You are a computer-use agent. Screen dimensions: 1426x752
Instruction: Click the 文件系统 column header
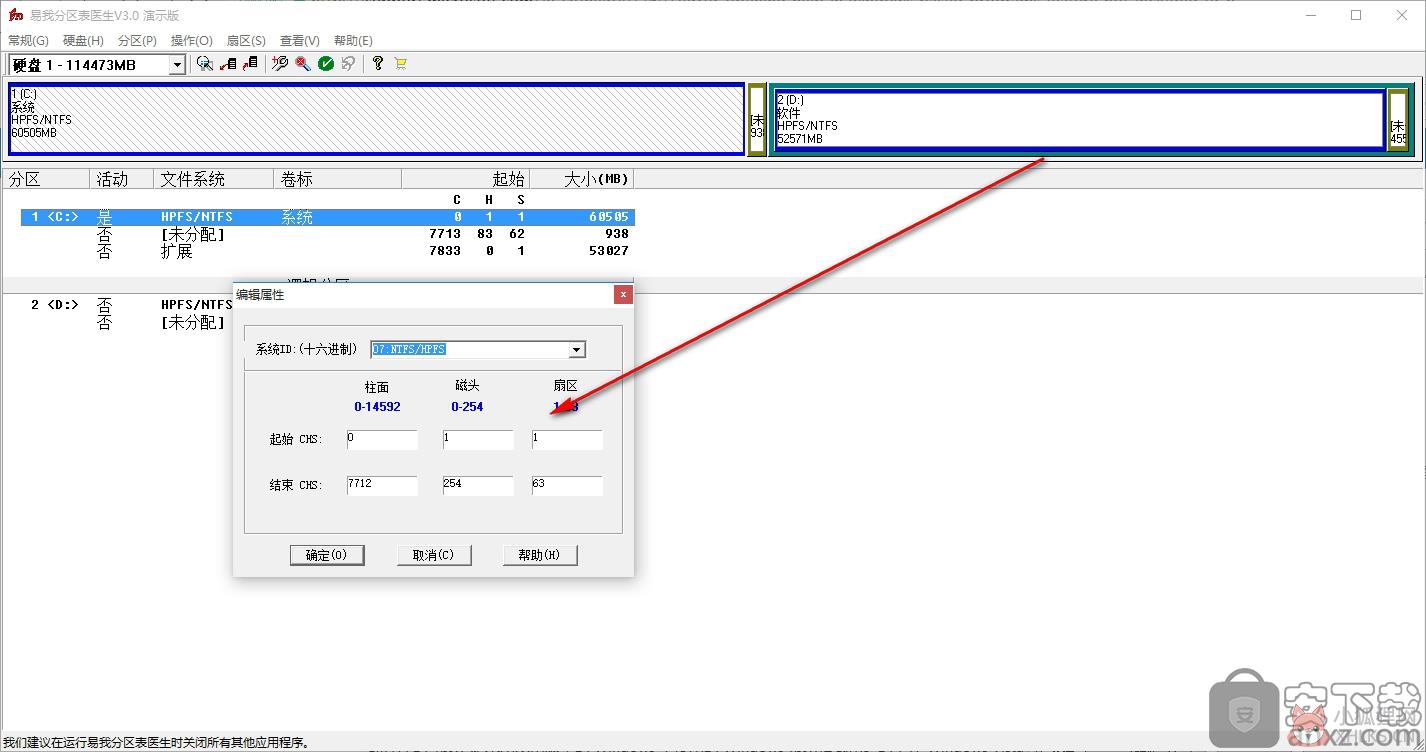(x=213, y=179)
